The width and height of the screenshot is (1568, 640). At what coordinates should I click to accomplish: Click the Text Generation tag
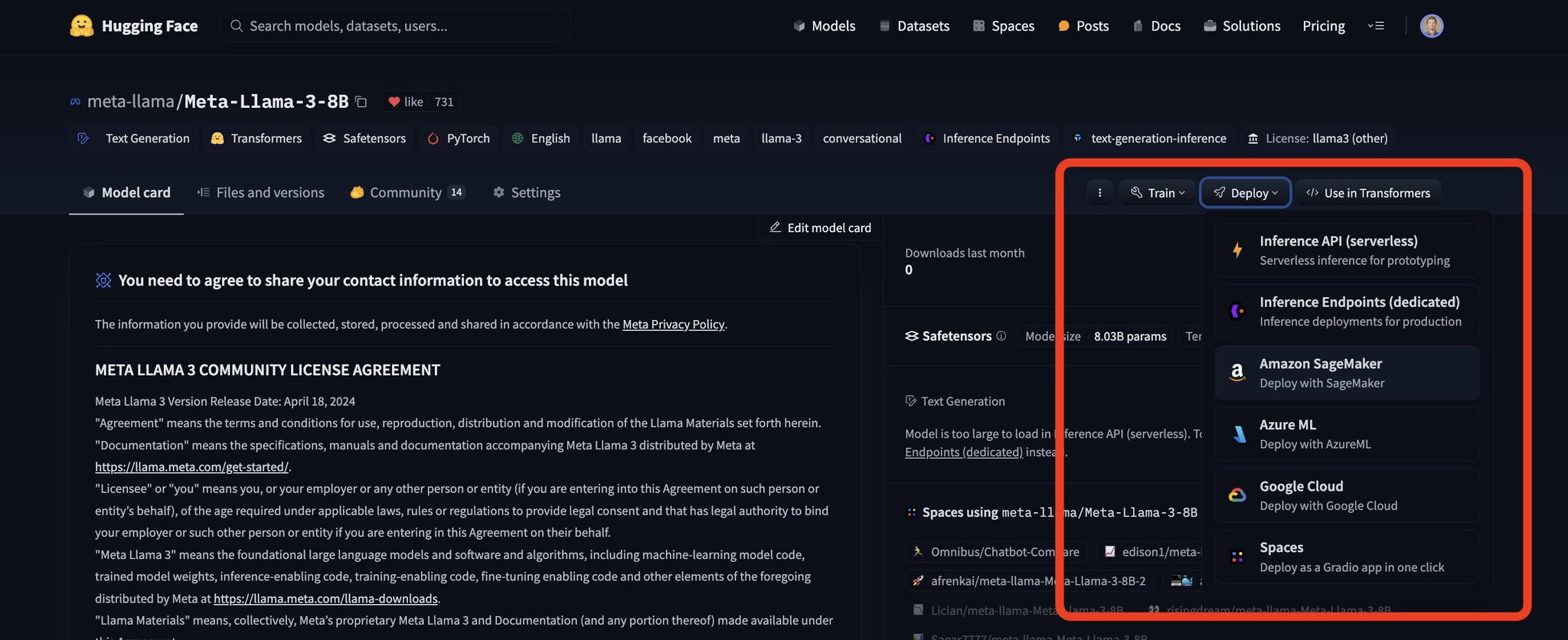click(134, 139)
